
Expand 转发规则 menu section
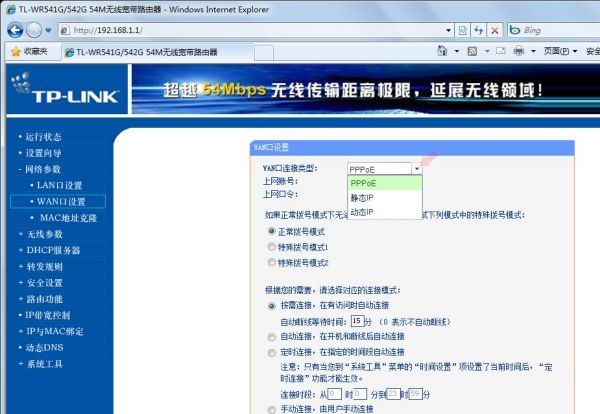[x=44, y=266]
